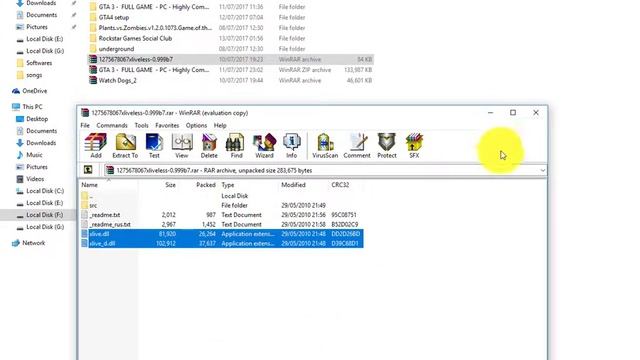Click the SFX toolbar icon

414,146
